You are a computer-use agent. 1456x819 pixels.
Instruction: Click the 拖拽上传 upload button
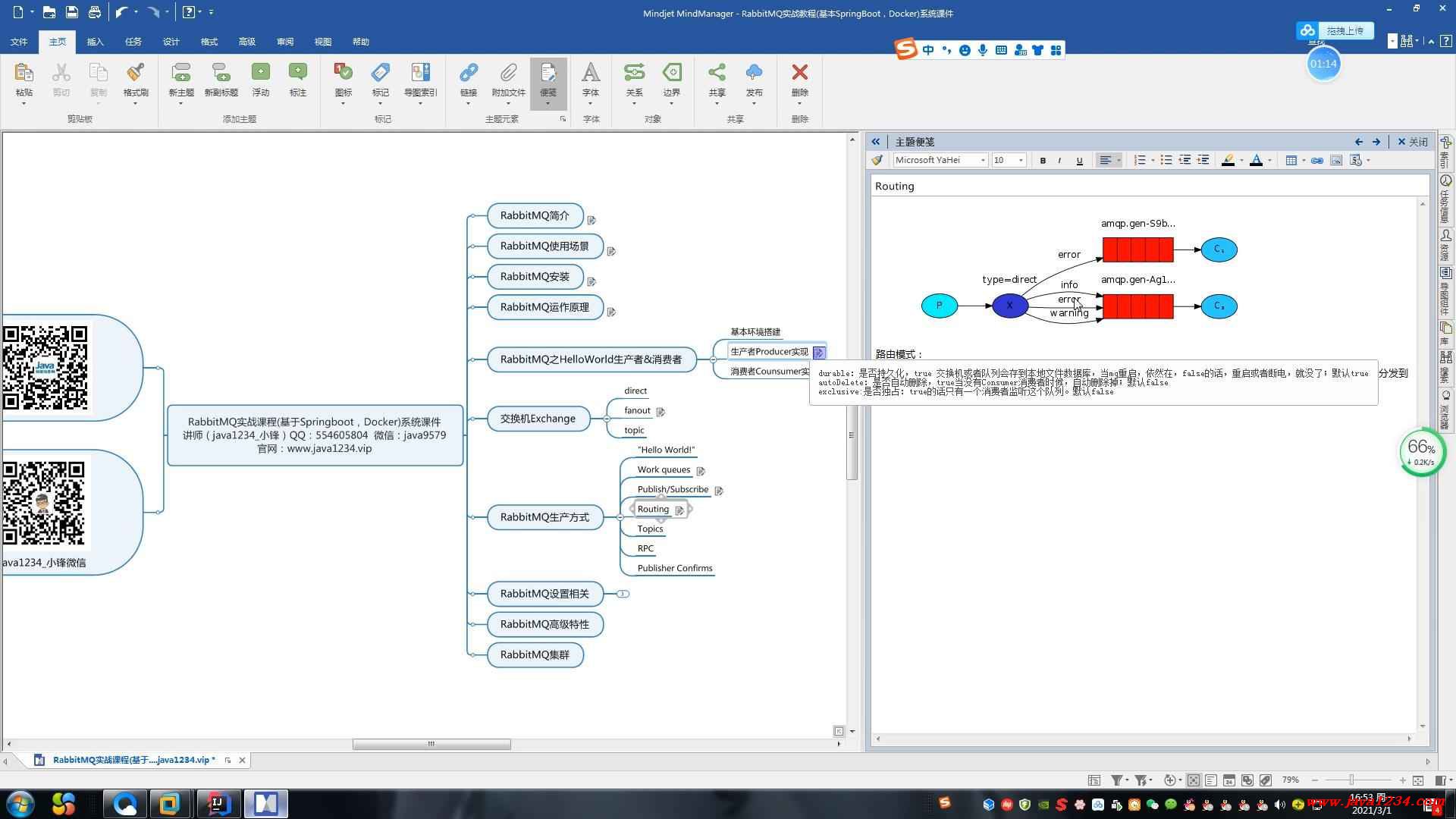[1335, 30]
